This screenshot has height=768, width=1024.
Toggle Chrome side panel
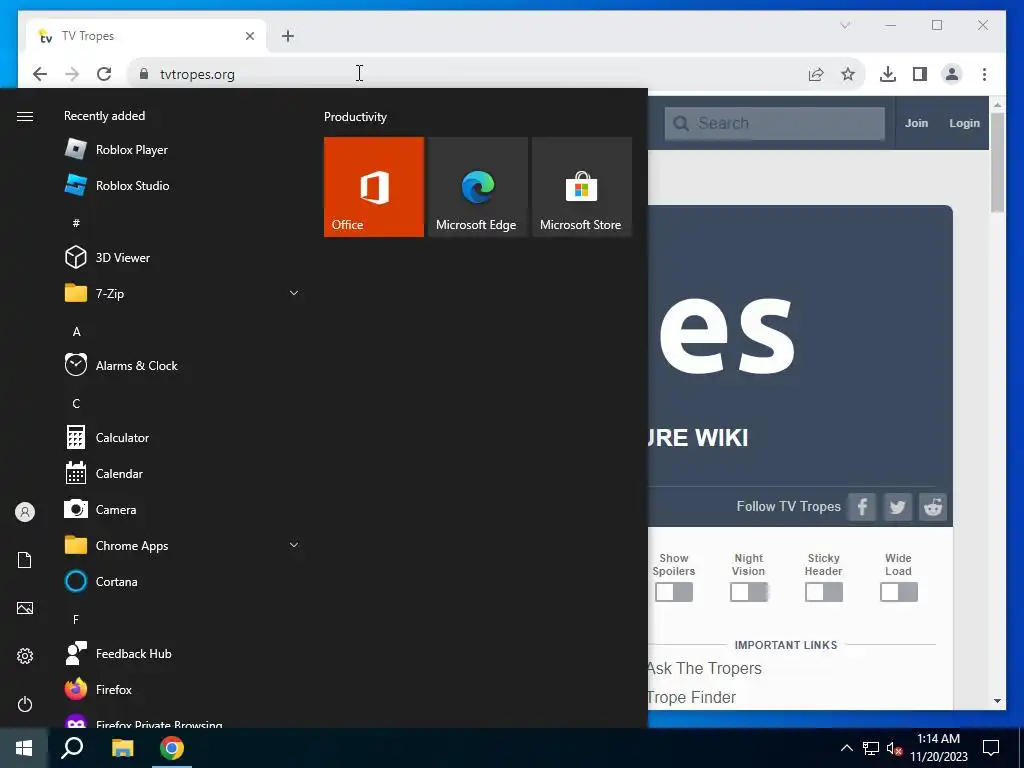point(920,74)
